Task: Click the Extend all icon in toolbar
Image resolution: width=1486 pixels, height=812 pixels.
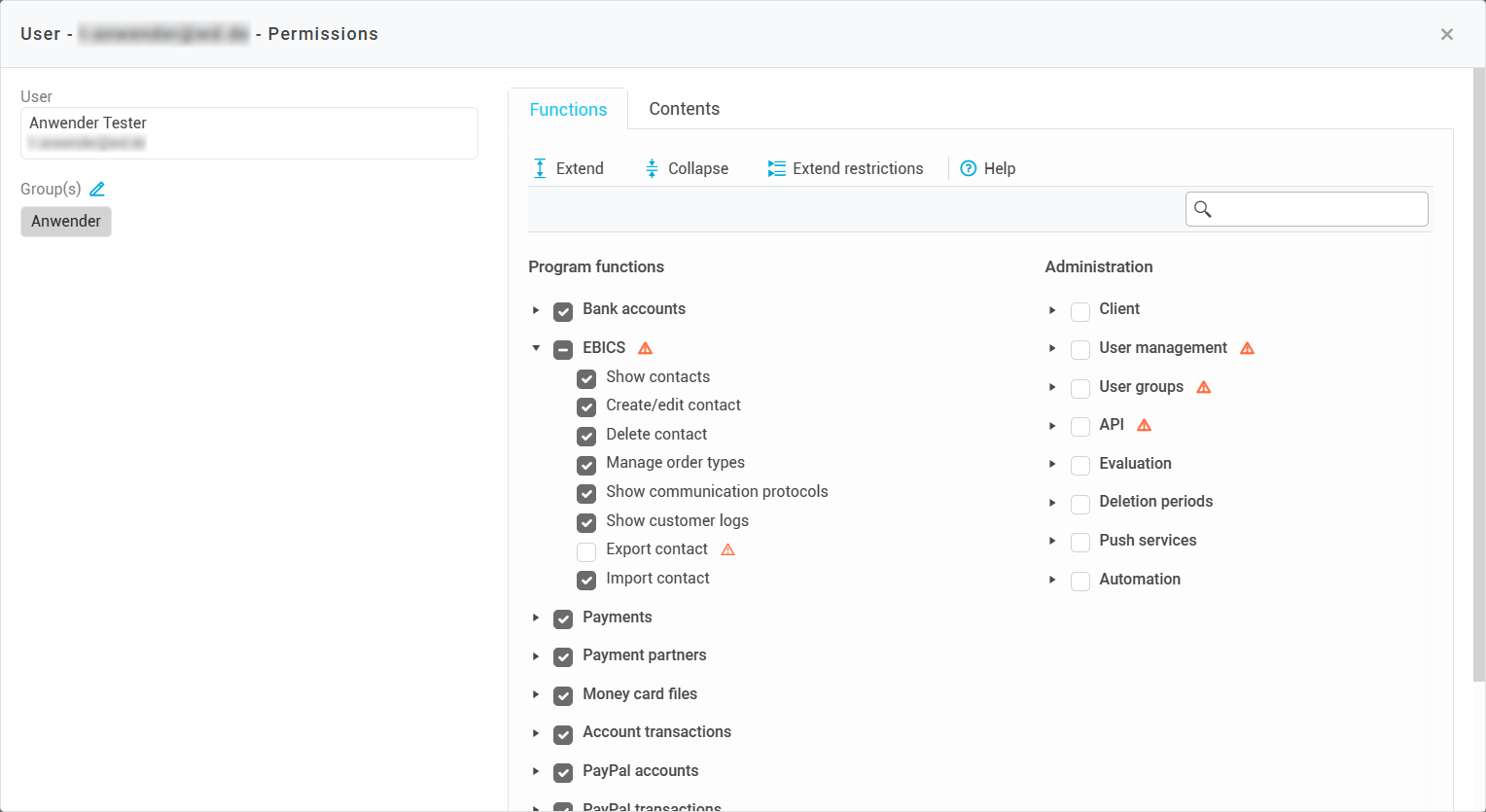Action: (540, 168)
